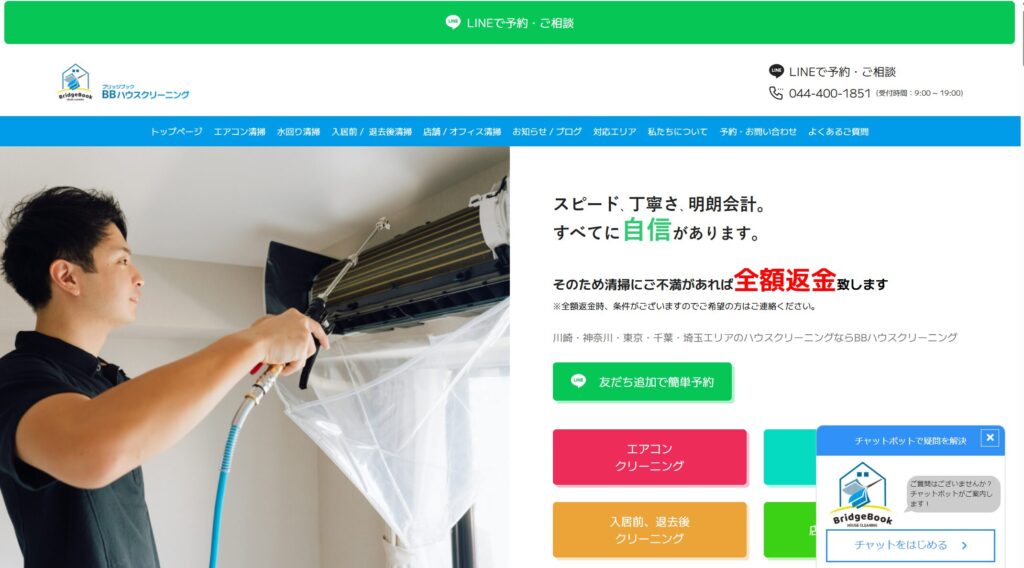Close the chatbot popup with X

tap(989, 437)
